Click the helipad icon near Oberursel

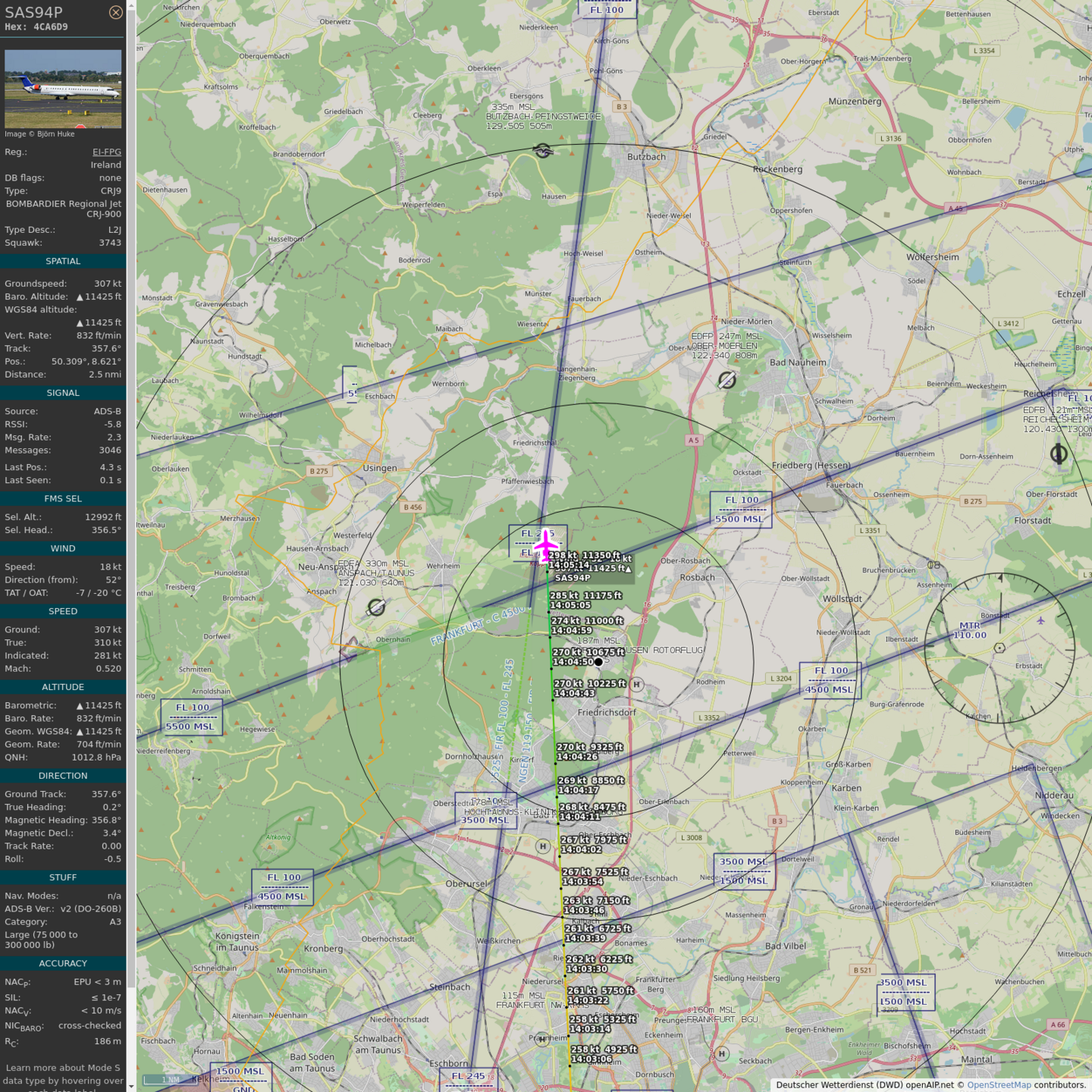click(542, 846)
